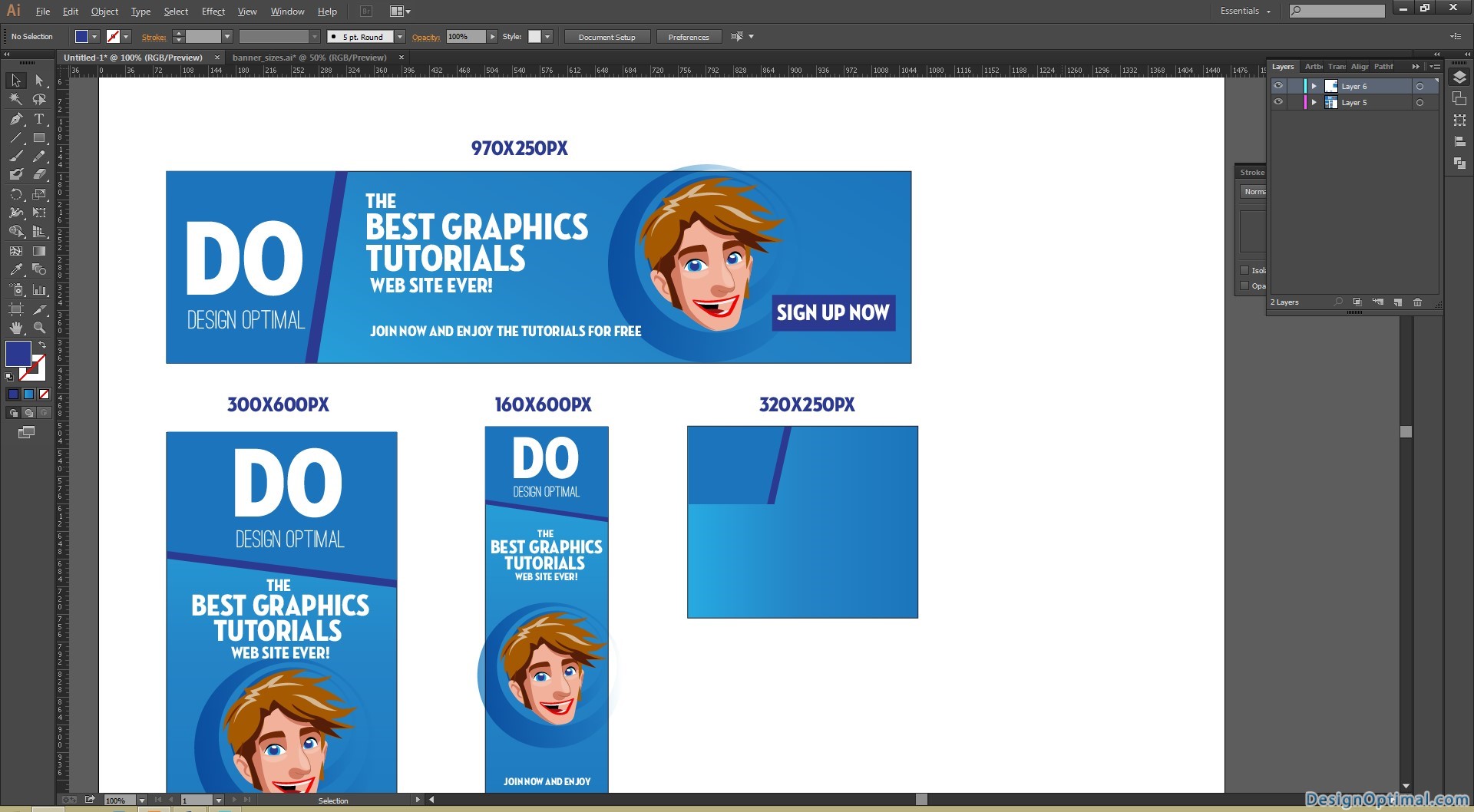Select the Hand tool
This screenshot has width=1474, height=812.
pyautogui.click(x=15, y=328)
